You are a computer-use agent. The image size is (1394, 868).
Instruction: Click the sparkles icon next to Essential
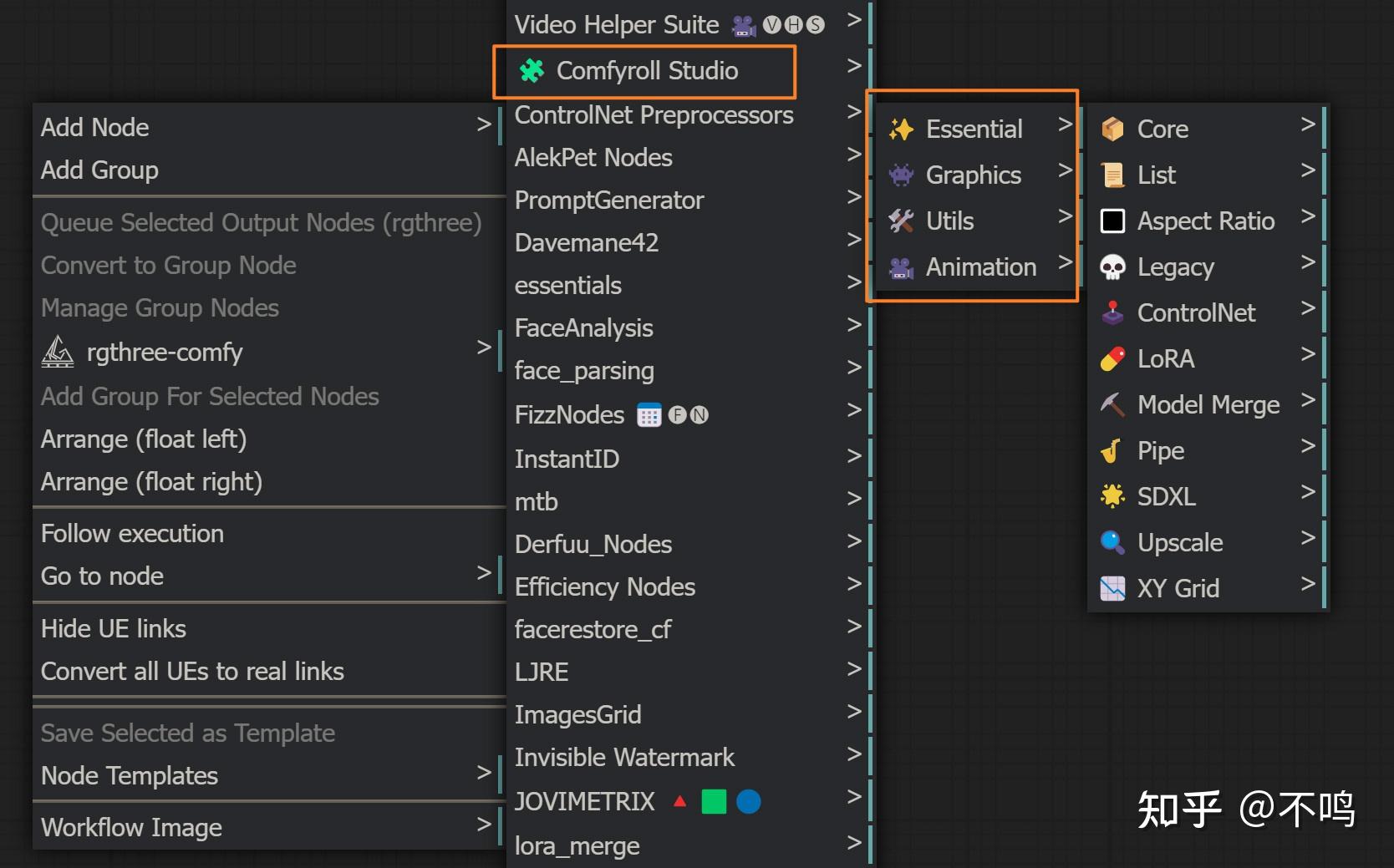tap(901, 129)
